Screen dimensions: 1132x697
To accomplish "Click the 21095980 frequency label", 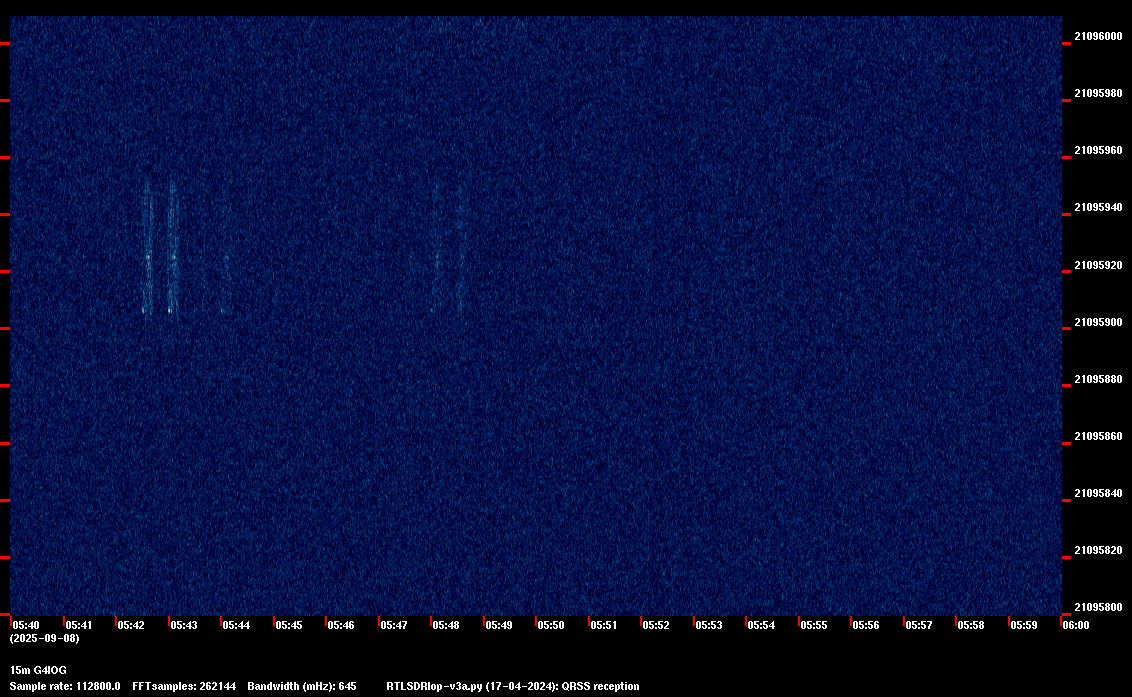I will [x=1099, y=93].
